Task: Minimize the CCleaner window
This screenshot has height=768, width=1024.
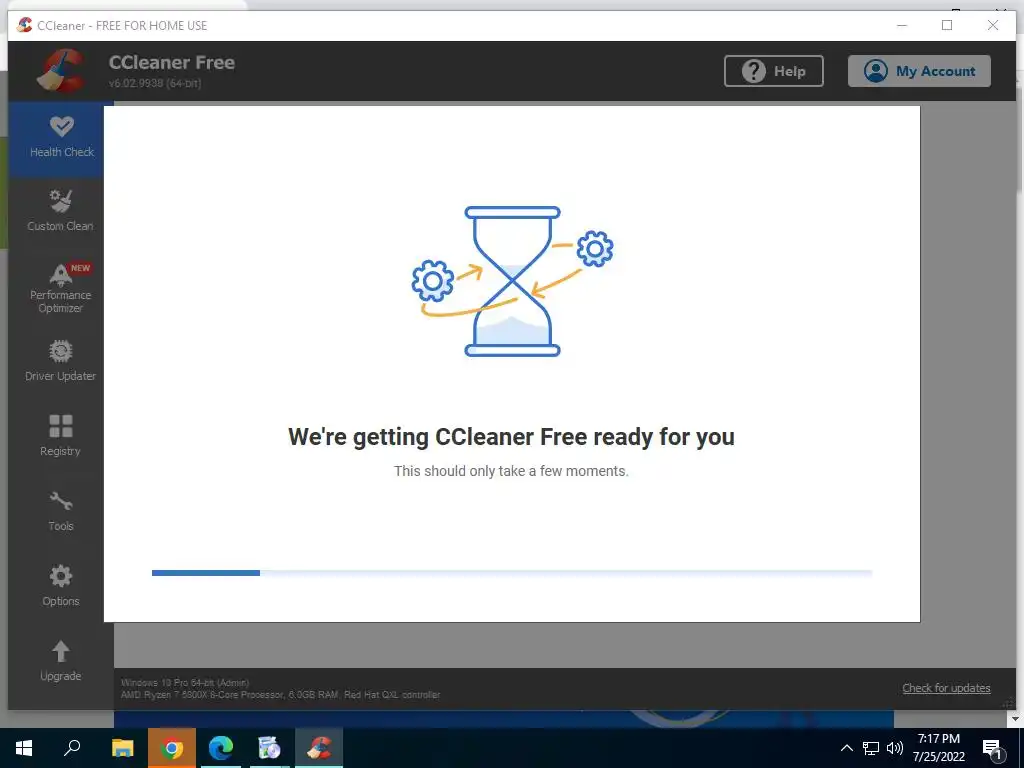Action: pyautogui.click(x=902, y=25)
